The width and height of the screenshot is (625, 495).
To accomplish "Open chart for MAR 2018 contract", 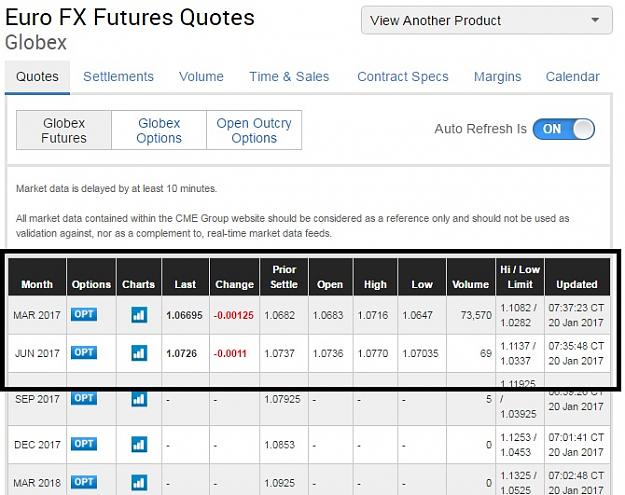I will [x=139, y=483].
